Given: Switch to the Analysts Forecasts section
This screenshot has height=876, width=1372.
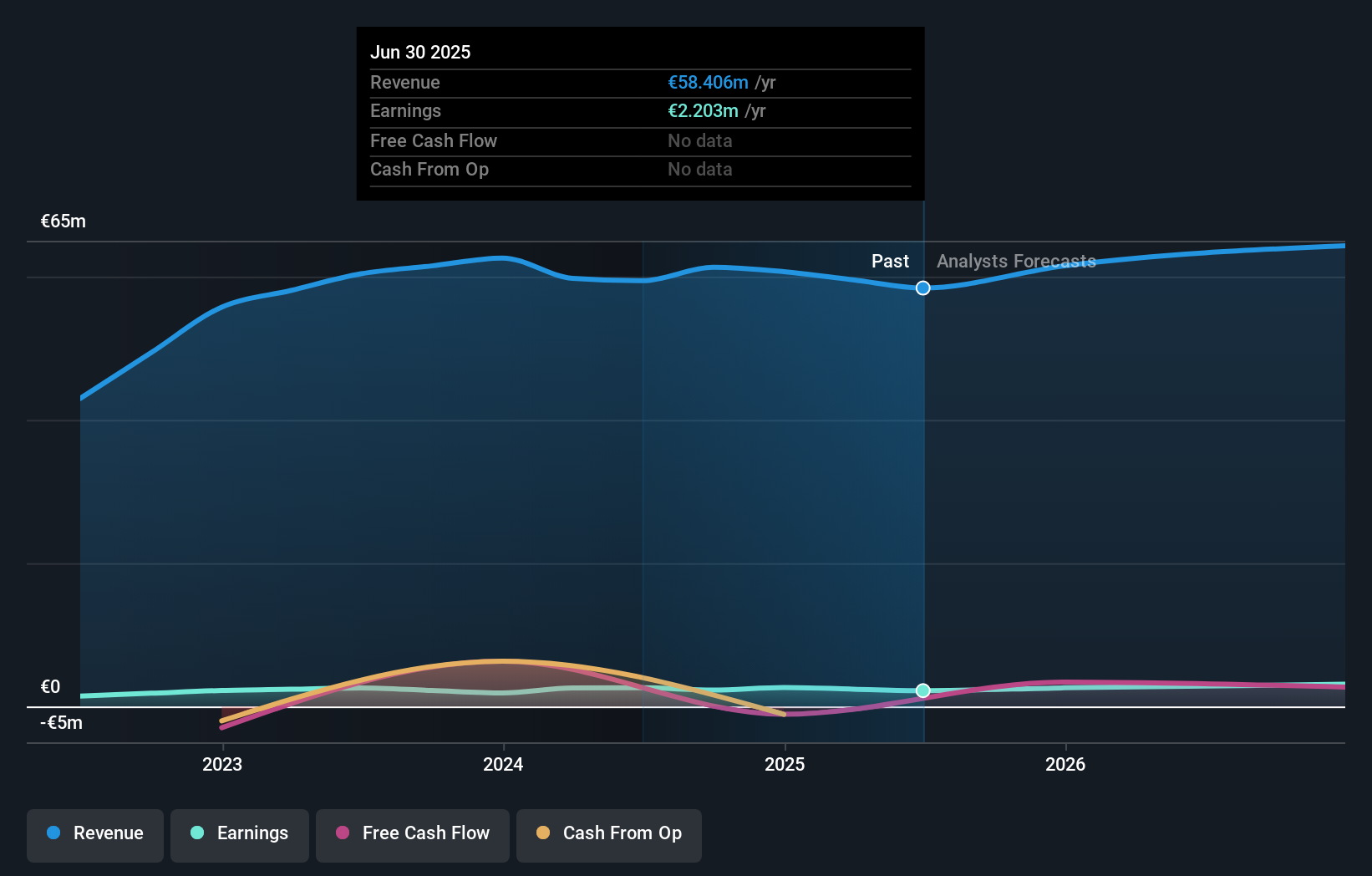Looking at the screenshot, I should point(1015,261).
